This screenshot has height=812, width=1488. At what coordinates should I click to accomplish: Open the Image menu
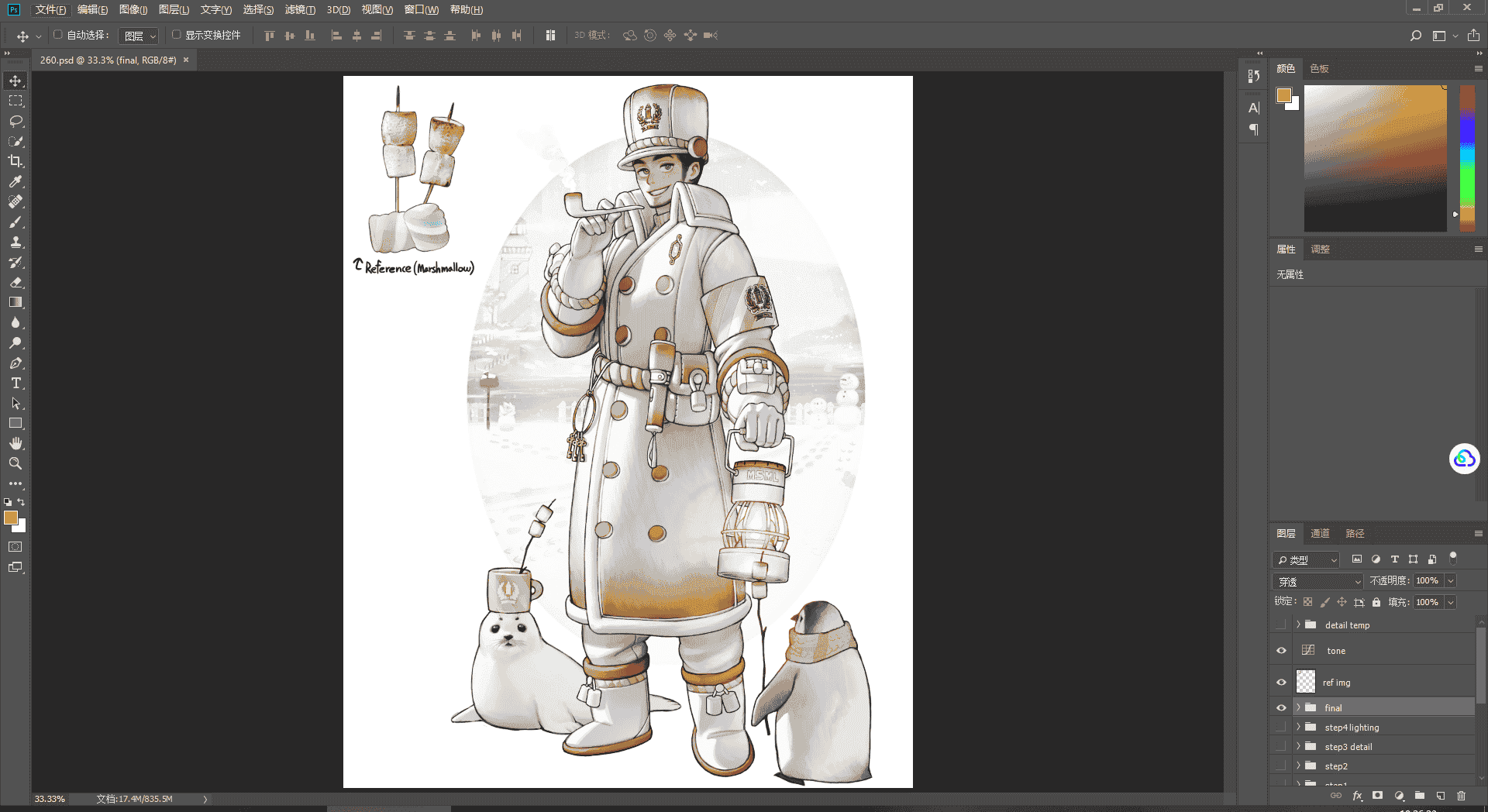click(133, 9)
